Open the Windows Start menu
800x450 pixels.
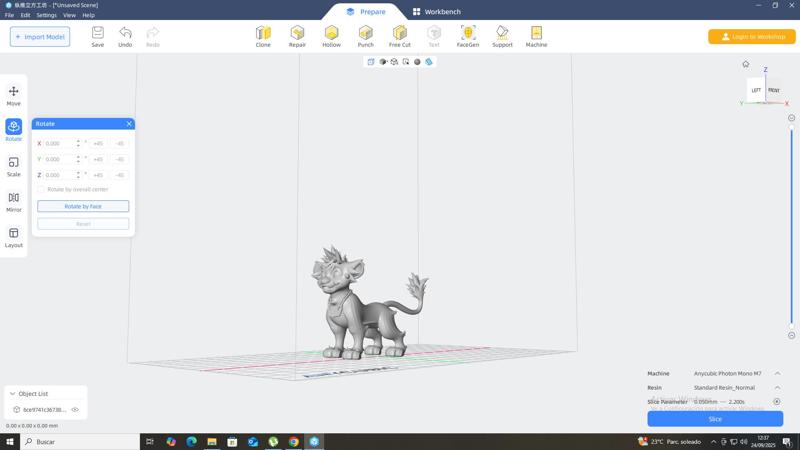[10, 442]
